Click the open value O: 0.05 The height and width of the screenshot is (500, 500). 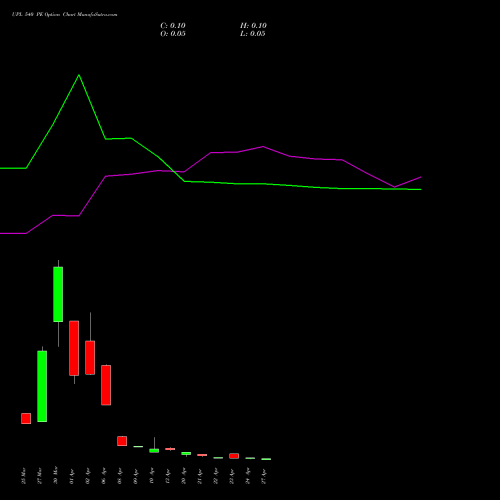pos(173,34)
